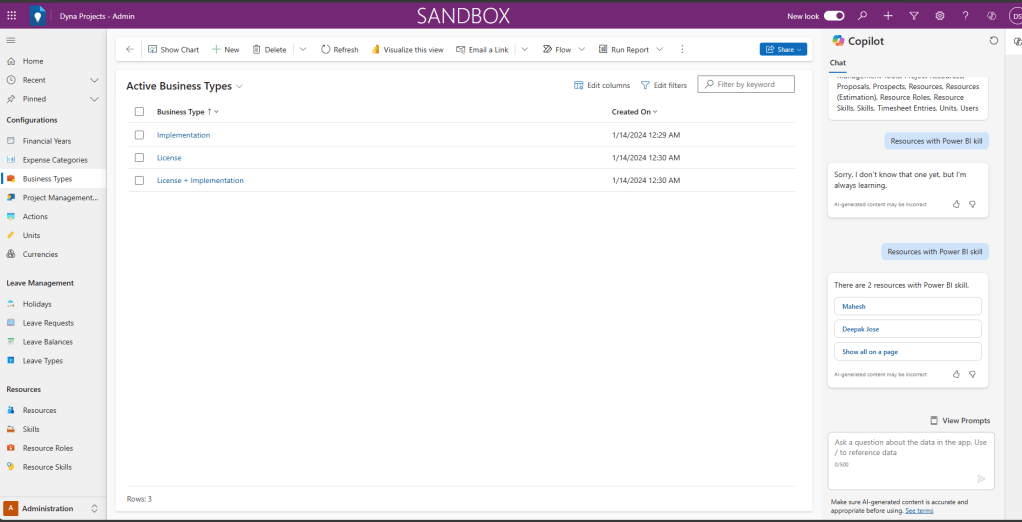Viewport: 1022px width, 522px height.
Task: Expand the Active Business Types view selector
Action: [x=239, y=87]
